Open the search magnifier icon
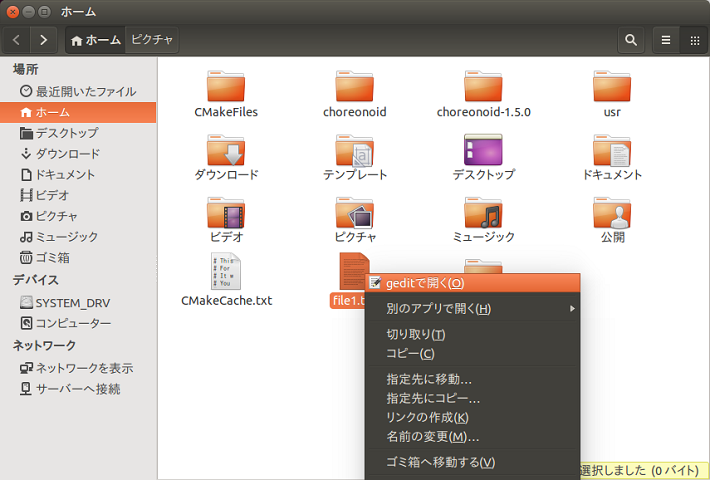The image size is (710, 480). coord(631,40)
